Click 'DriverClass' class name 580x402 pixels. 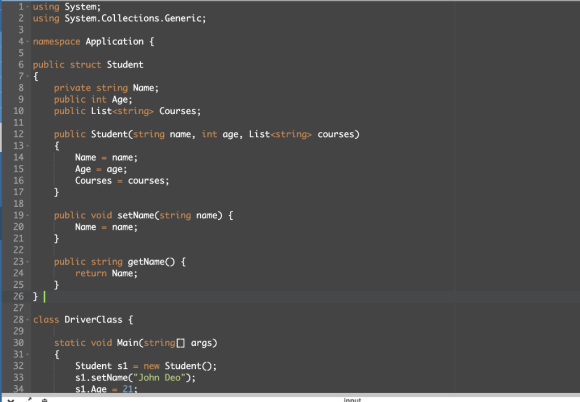point(93,320)
